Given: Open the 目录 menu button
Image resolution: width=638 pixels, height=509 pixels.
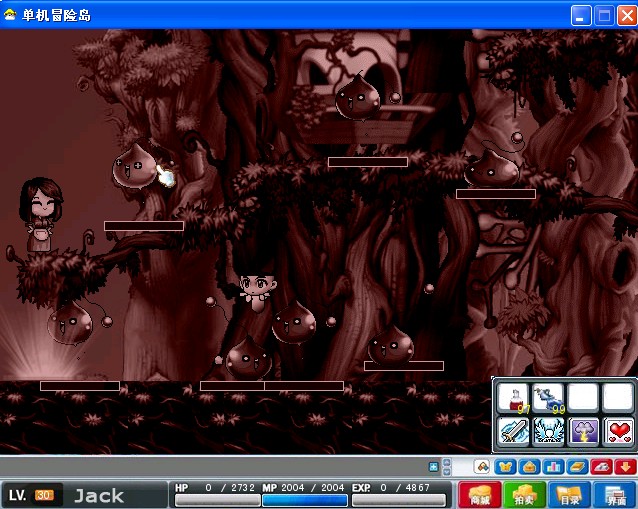Looking at the screenshot, I should click(569, 495).
